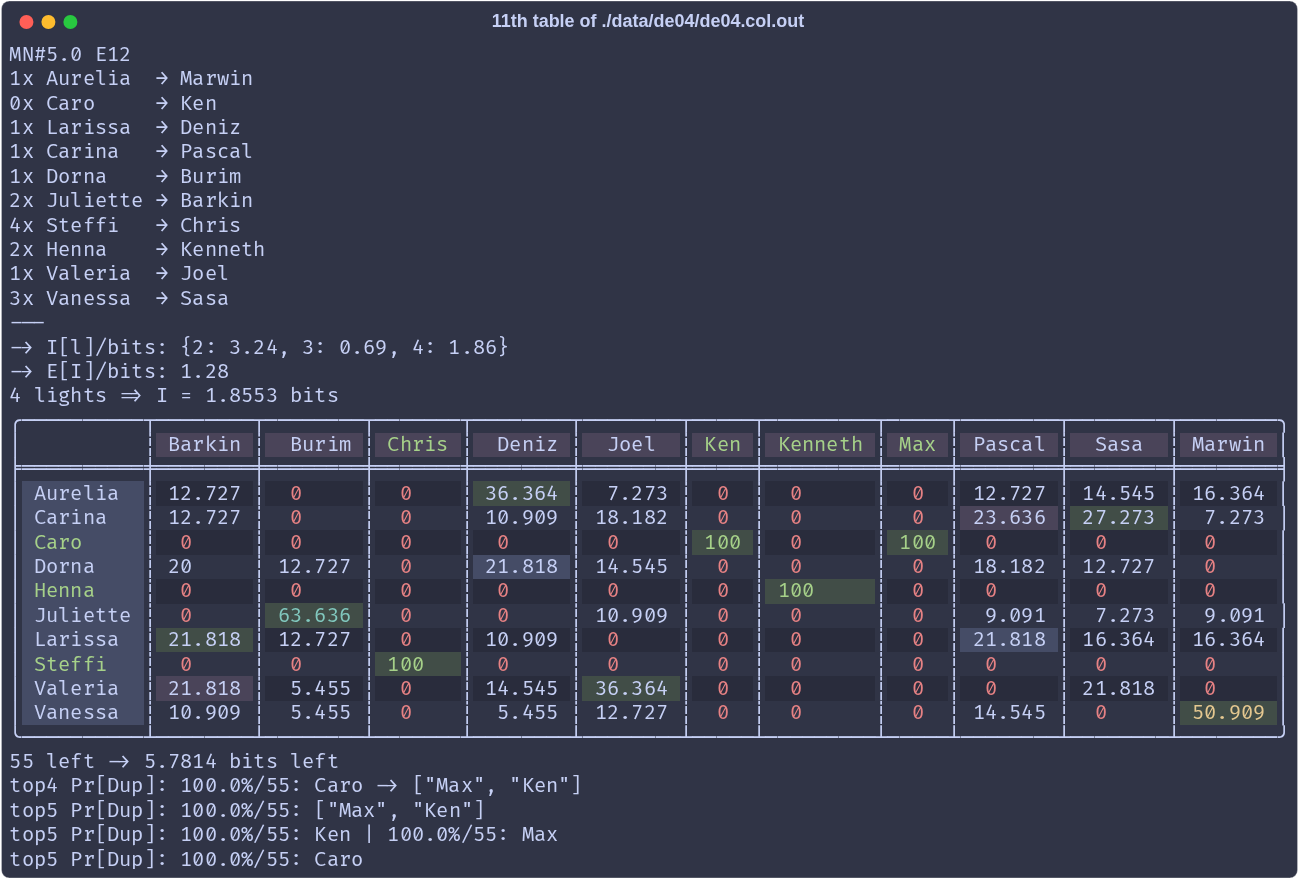This screenshot has height=879, width=1299.
Task: Close the terminal window with red button
Action: point(26,22)
